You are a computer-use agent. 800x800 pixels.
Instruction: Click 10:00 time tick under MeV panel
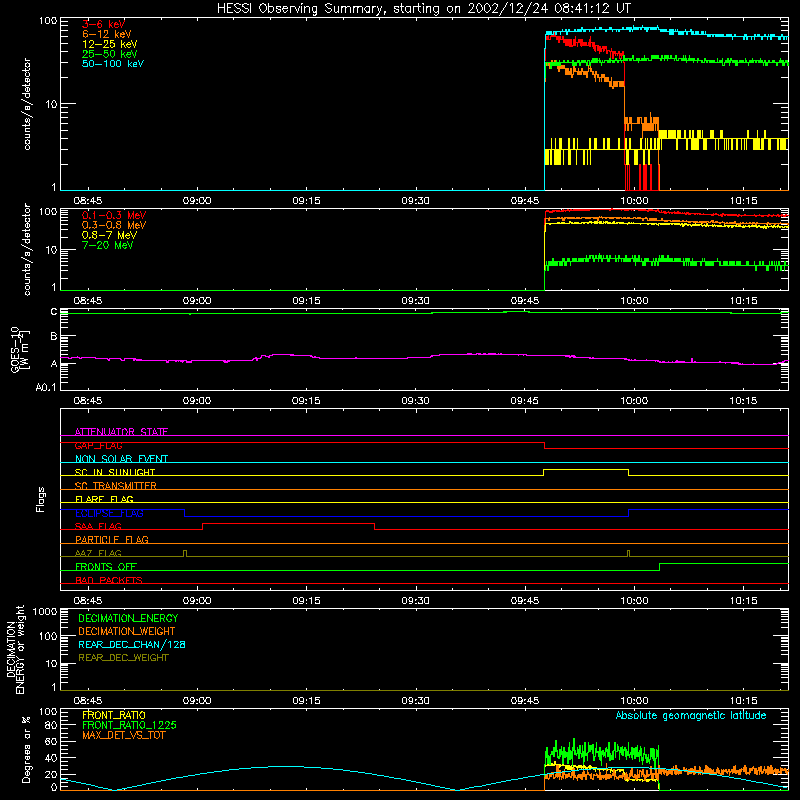(634, 301)
